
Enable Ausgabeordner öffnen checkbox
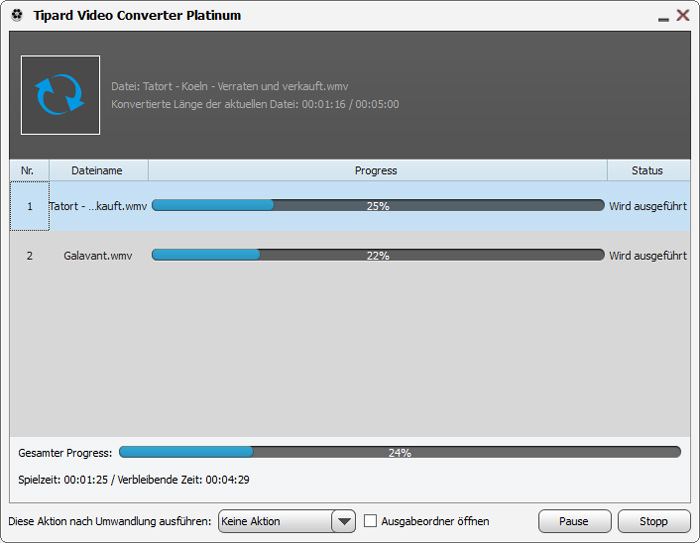coord(370,521)
